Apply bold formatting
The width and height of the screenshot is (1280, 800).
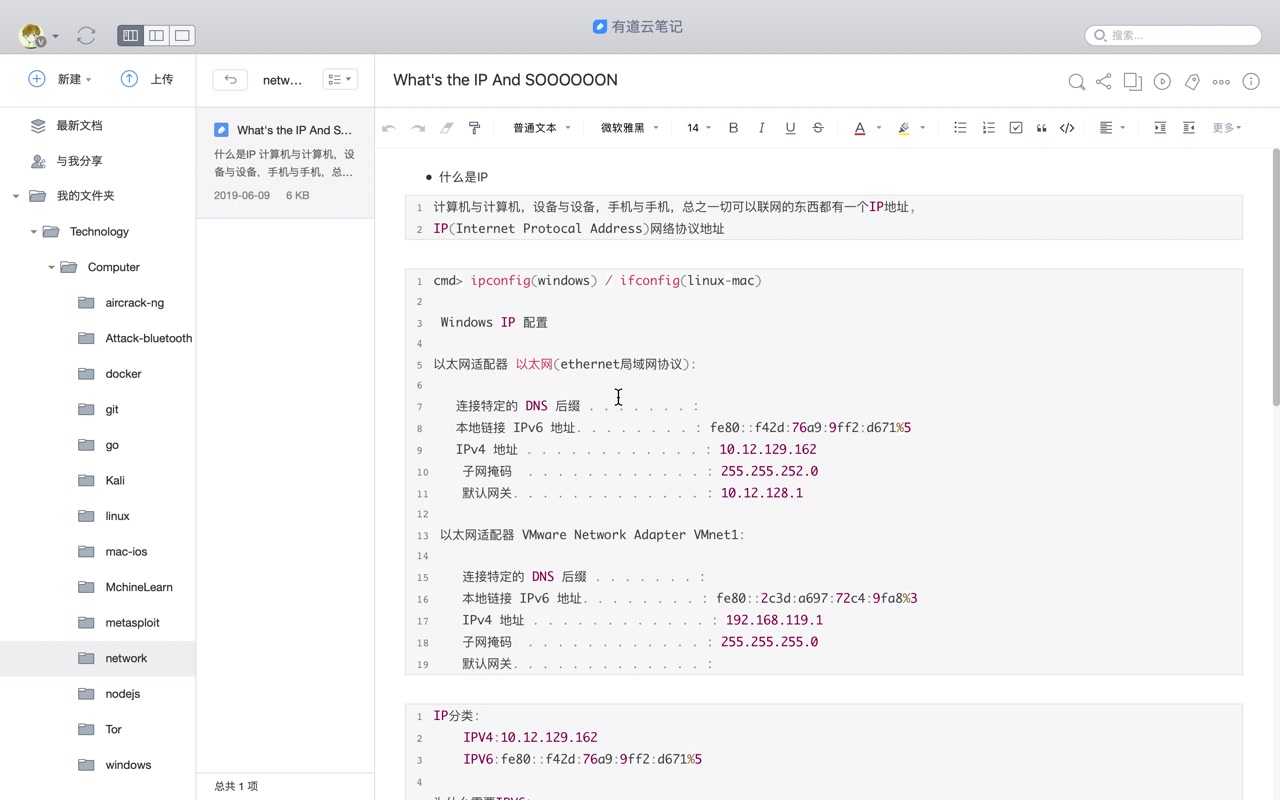(x=733, y=128)
